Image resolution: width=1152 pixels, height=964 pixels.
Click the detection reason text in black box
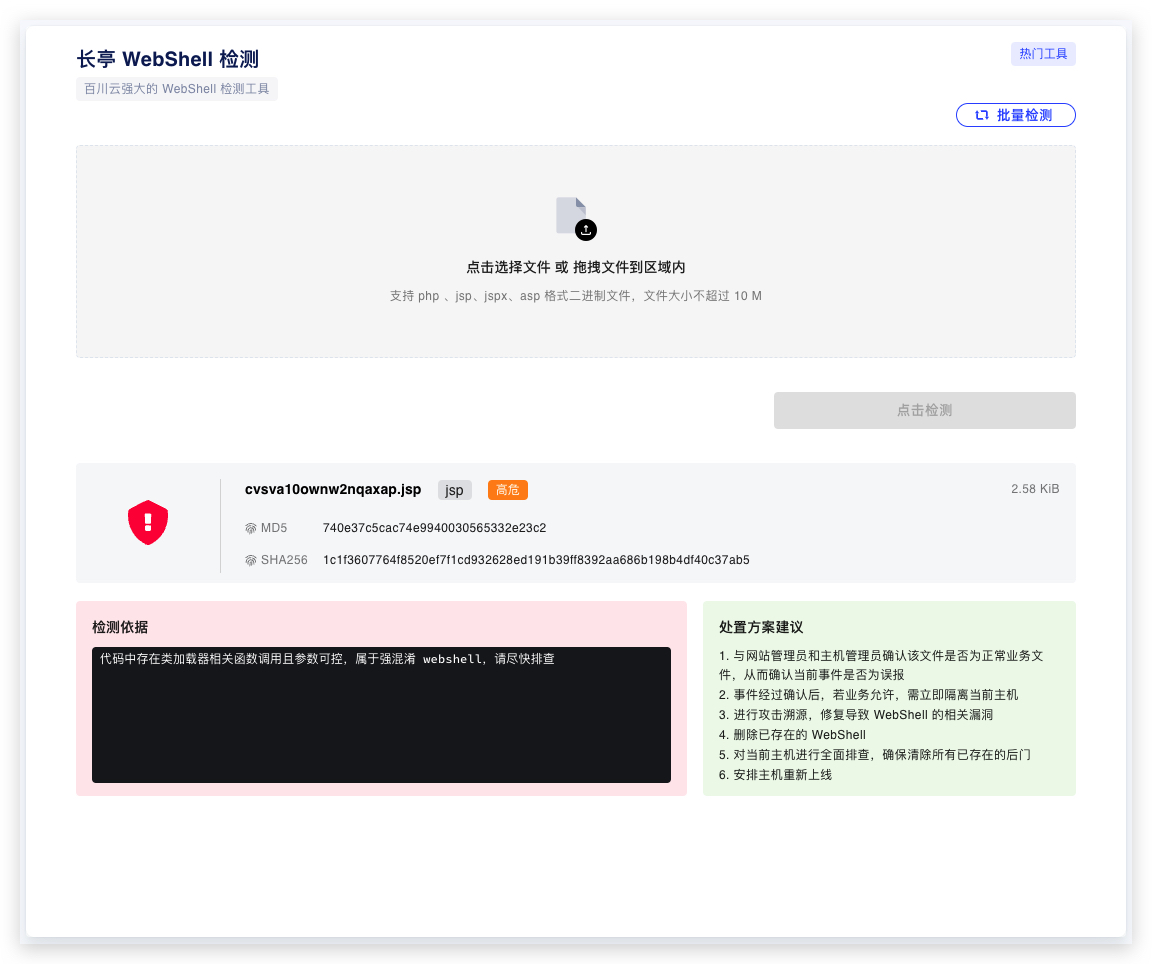(x=327, y=659)
